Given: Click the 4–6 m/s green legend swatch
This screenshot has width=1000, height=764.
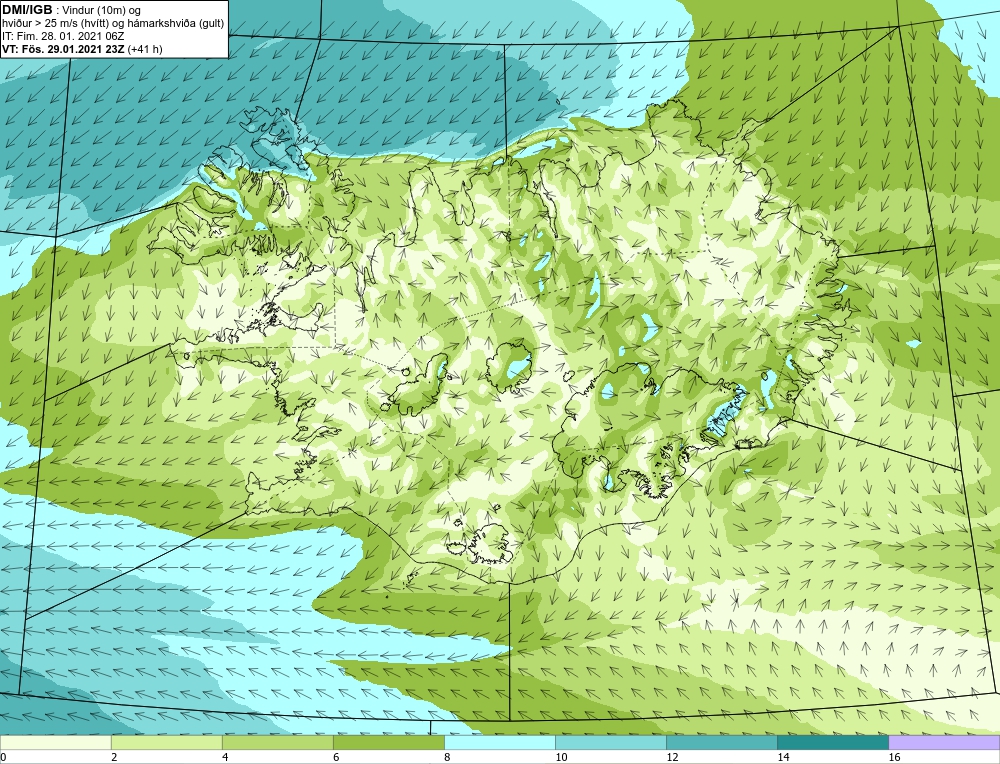Looking at the screenshot, I should [277, 742].
